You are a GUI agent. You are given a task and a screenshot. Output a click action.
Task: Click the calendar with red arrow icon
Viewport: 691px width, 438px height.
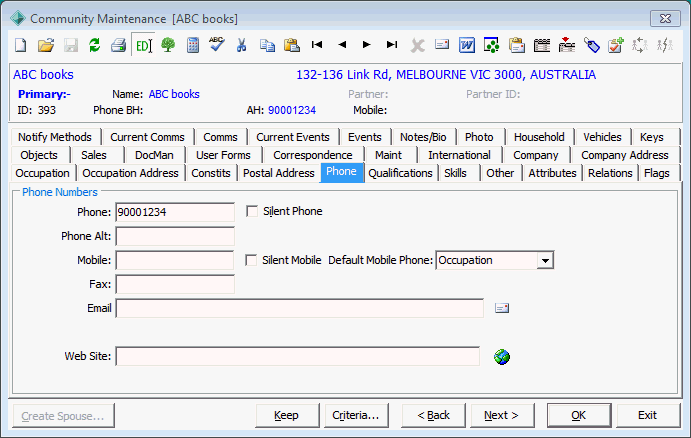tap(567, 45)
